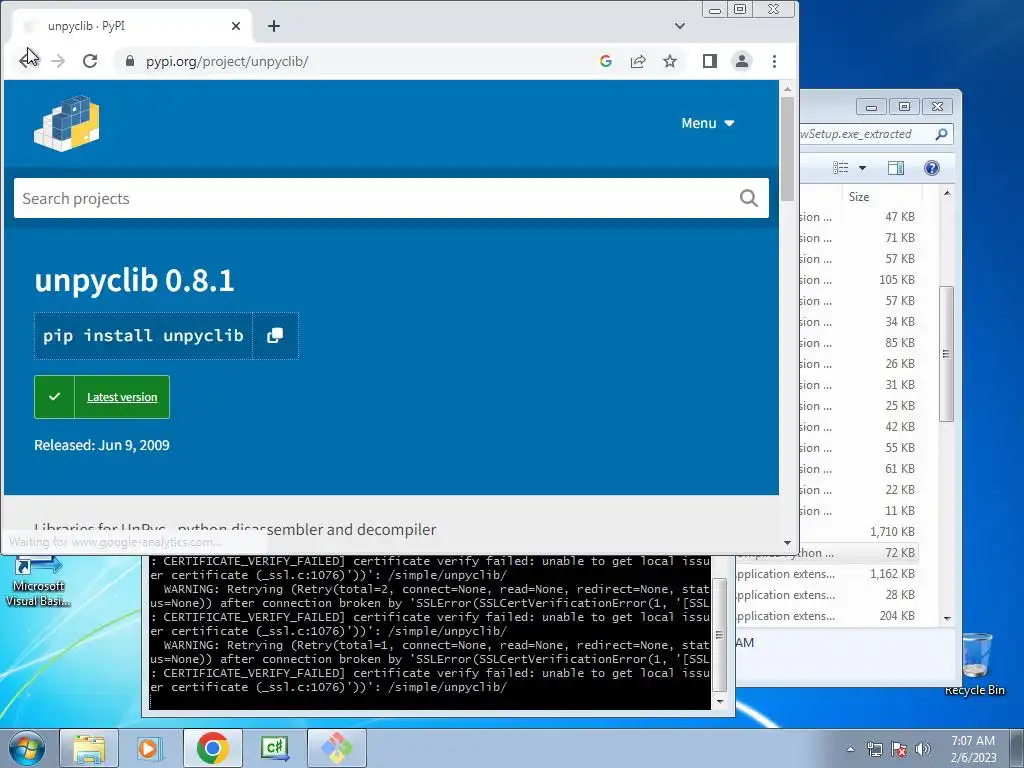
Task: Select the 1,710 KB file row in Explorer
Action: coord(859,532)
